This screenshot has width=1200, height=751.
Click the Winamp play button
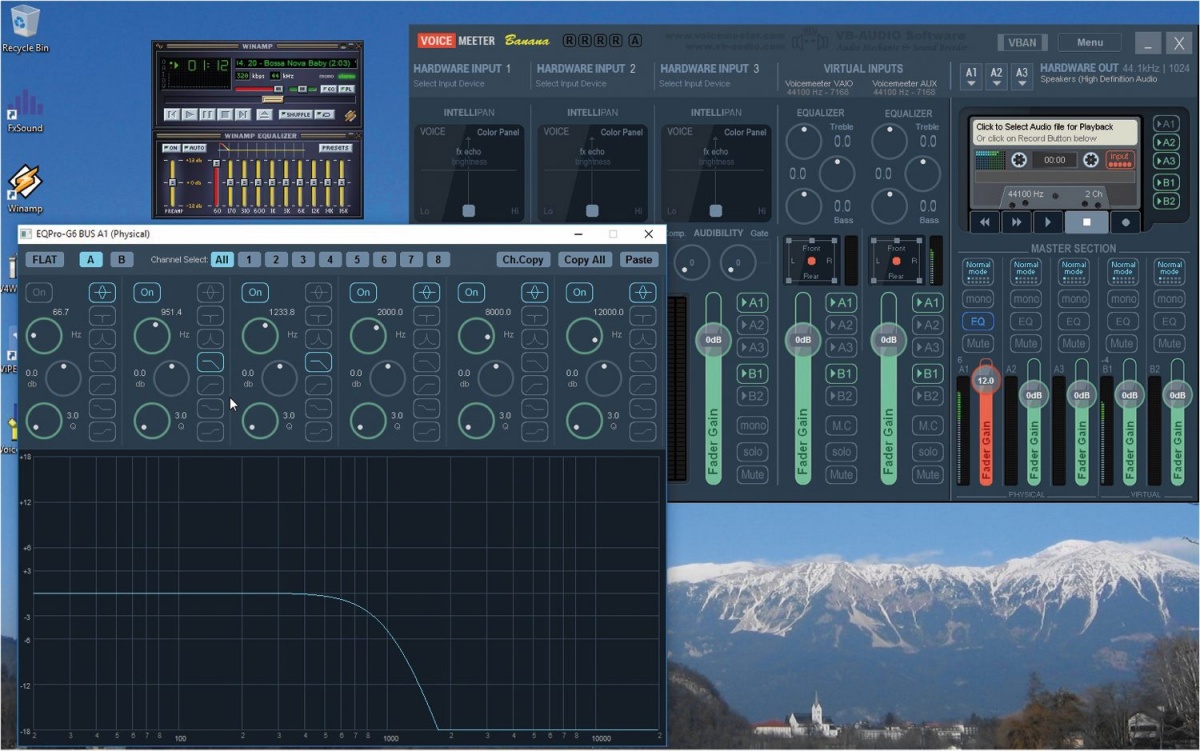click(x=190, y=115)
